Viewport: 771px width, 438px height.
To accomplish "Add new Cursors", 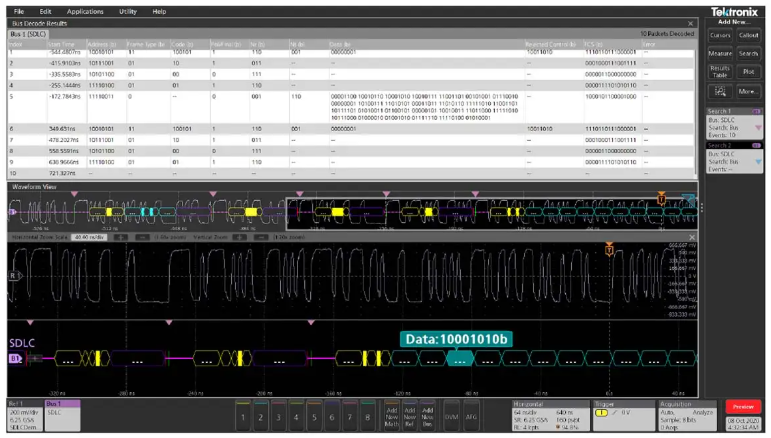I will pyautogui.click(x=720, y=35).
